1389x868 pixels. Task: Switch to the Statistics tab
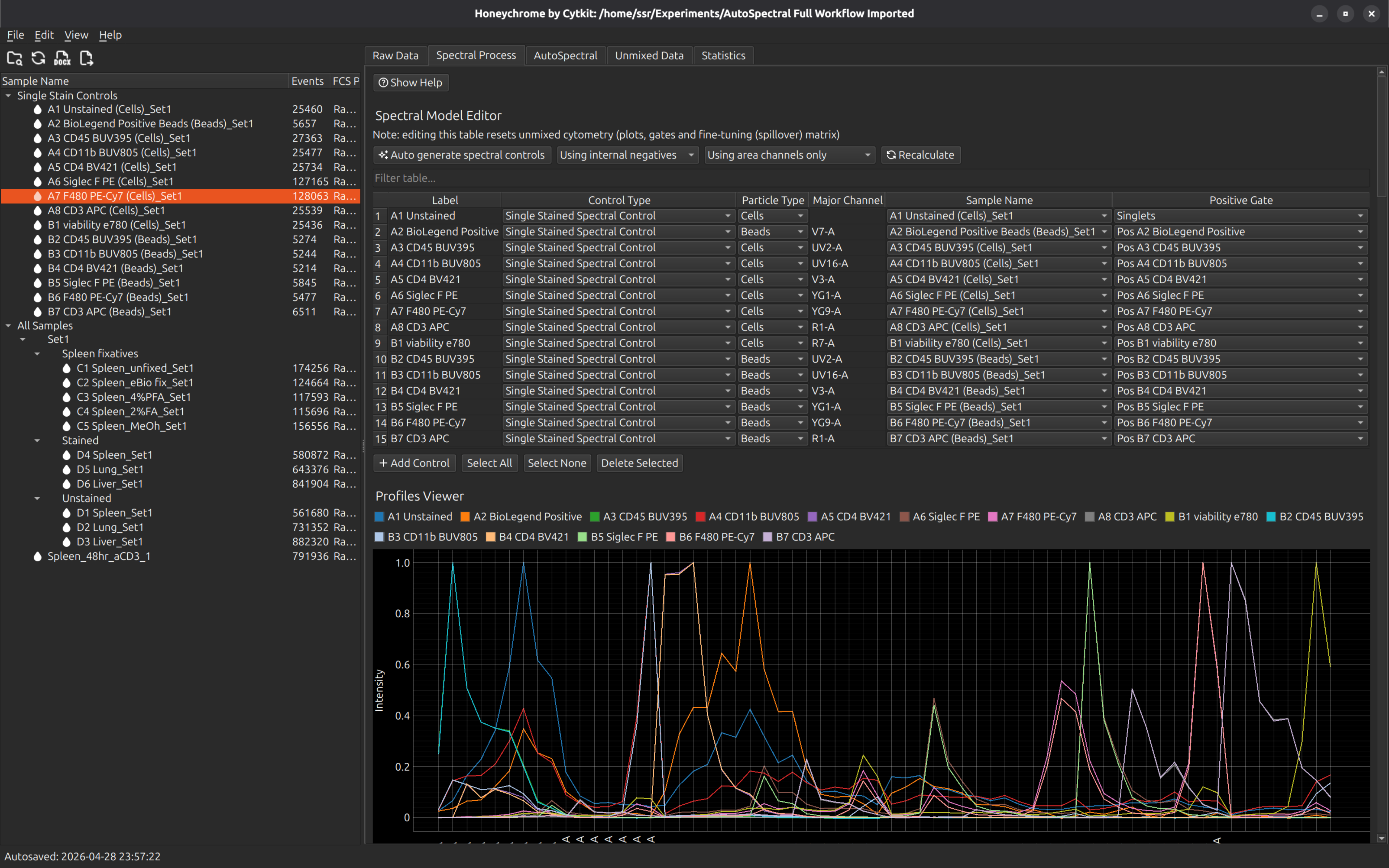tap(723, 56)
